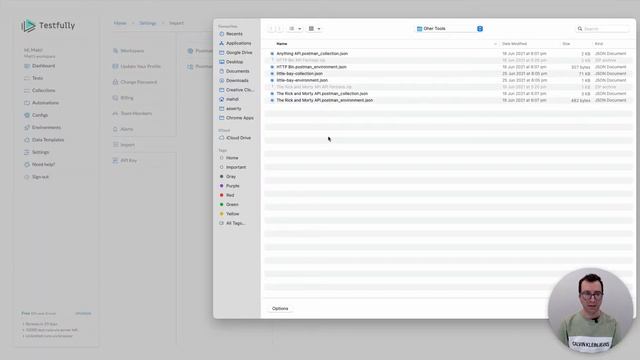Sort files by the Kind column
Viewport: 640px width, 360px height.
click(598, 44)
